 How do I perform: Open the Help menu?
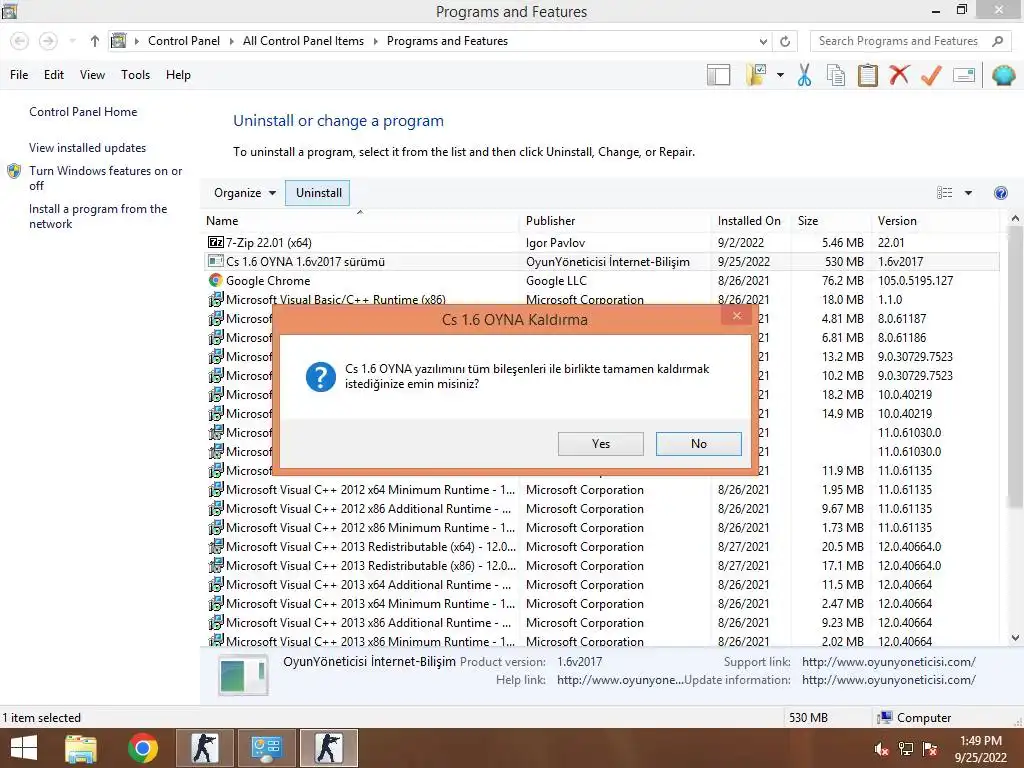click(178, 75)
